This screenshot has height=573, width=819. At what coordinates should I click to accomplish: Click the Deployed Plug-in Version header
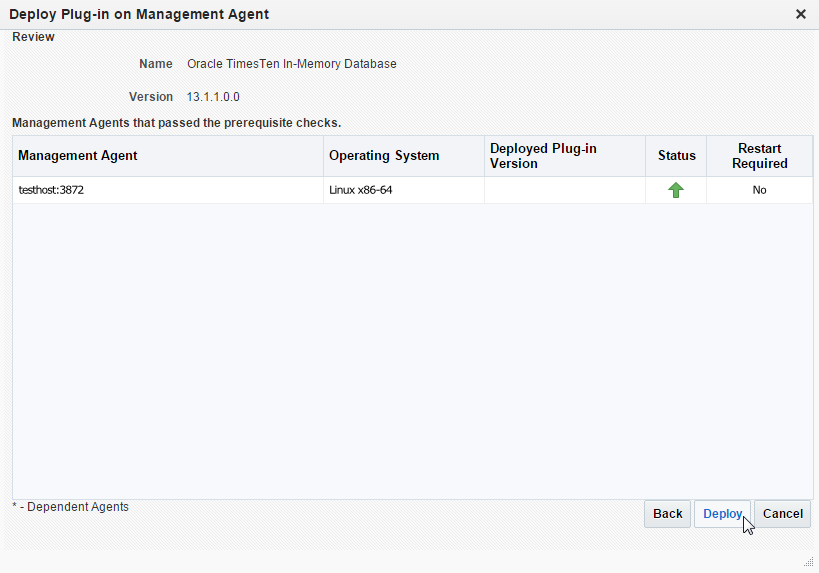(x=565, y=156)
